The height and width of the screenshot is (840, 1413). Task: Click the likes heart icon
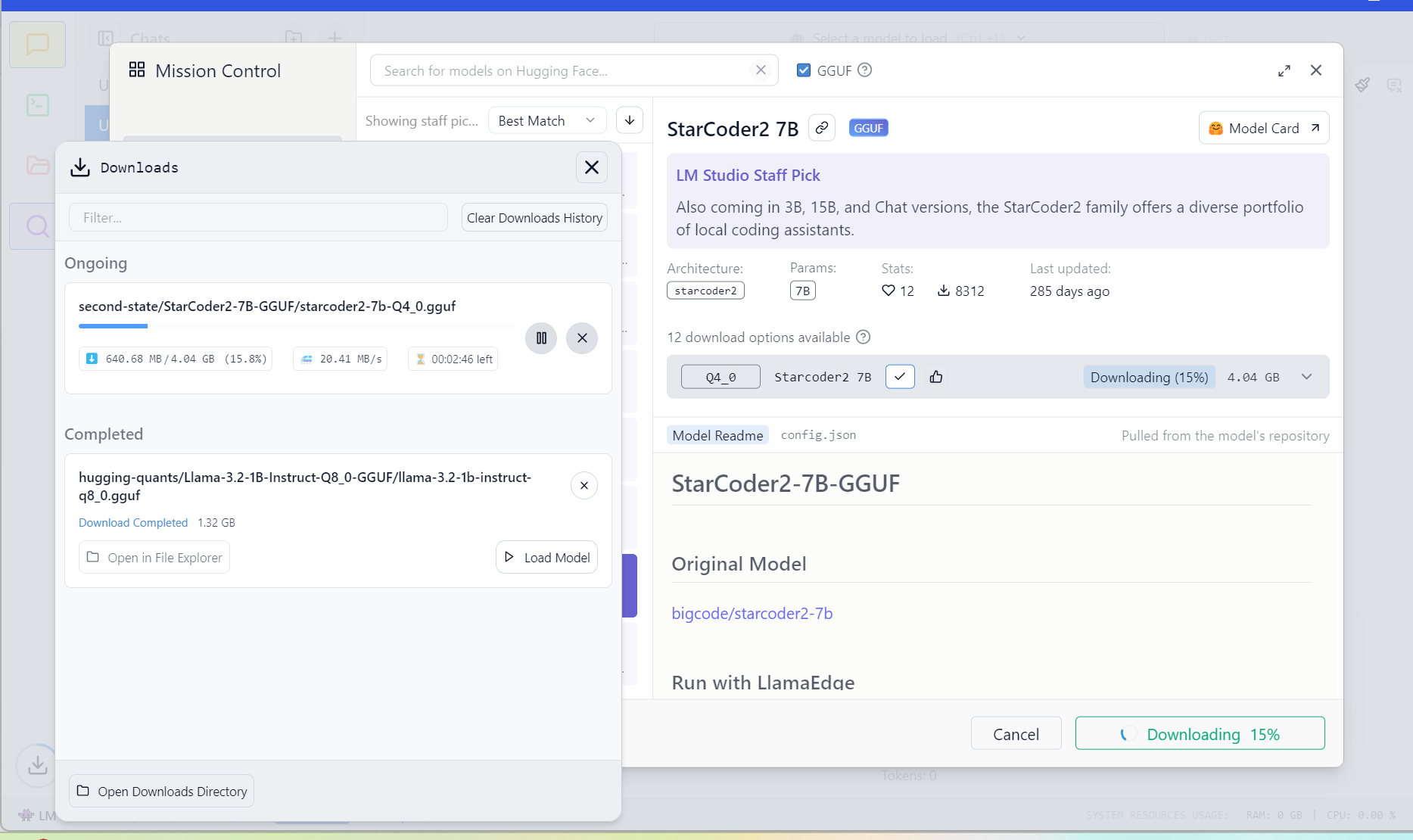pos(889,291)
